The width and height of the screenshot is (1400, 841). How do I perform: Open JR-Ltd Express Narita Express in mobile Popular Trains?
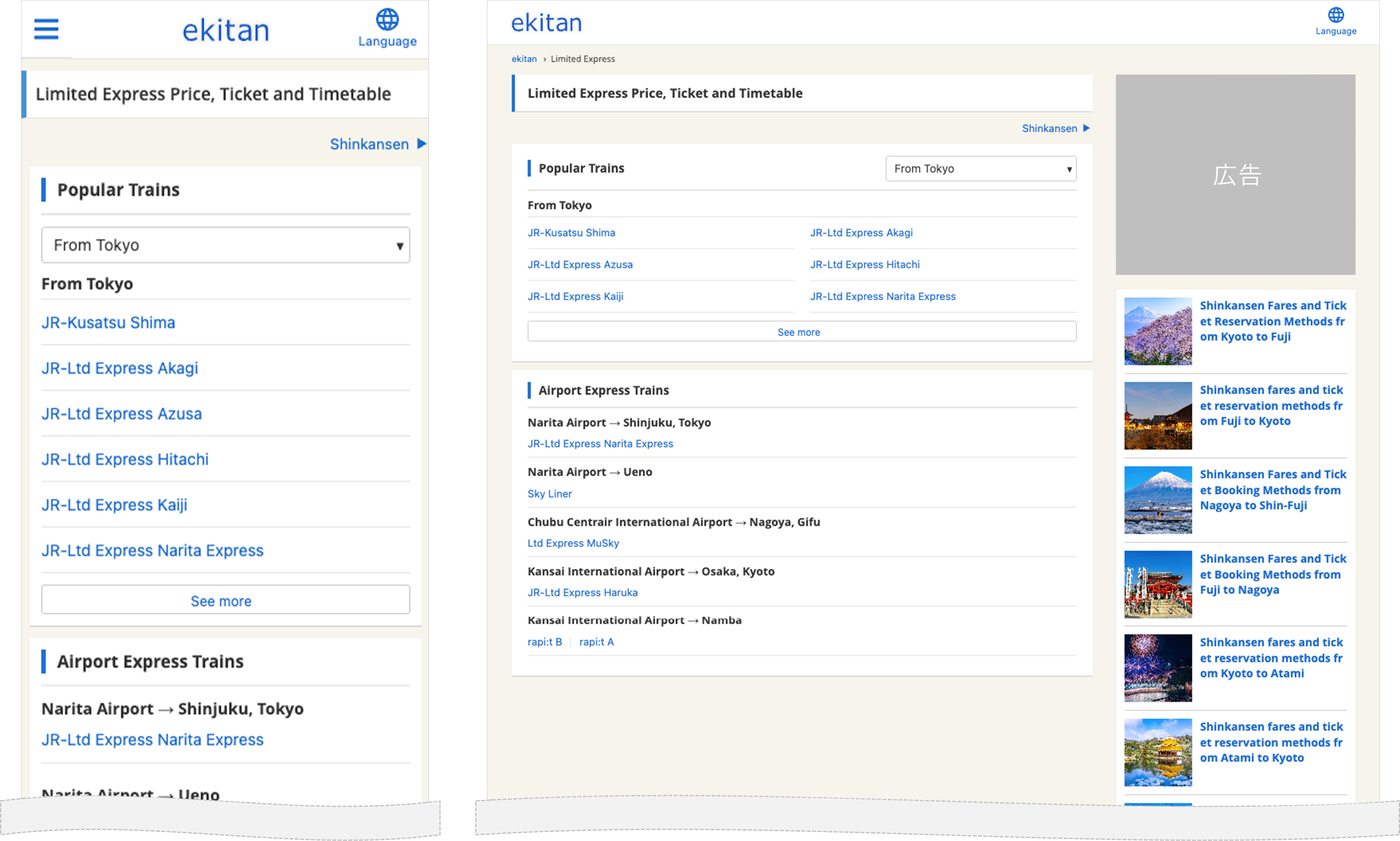coord(152,550)
